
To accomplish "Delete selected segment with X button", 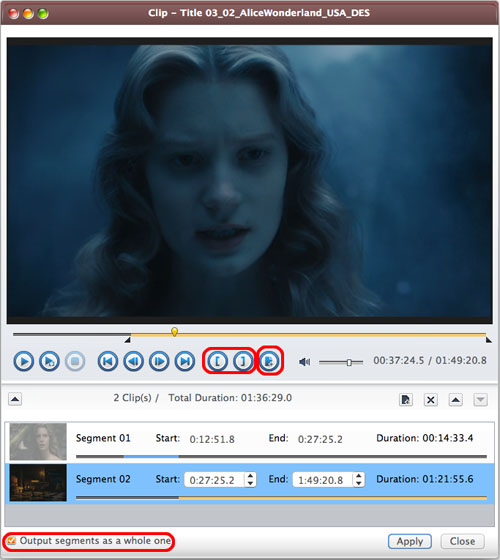I will pos(431,400).
